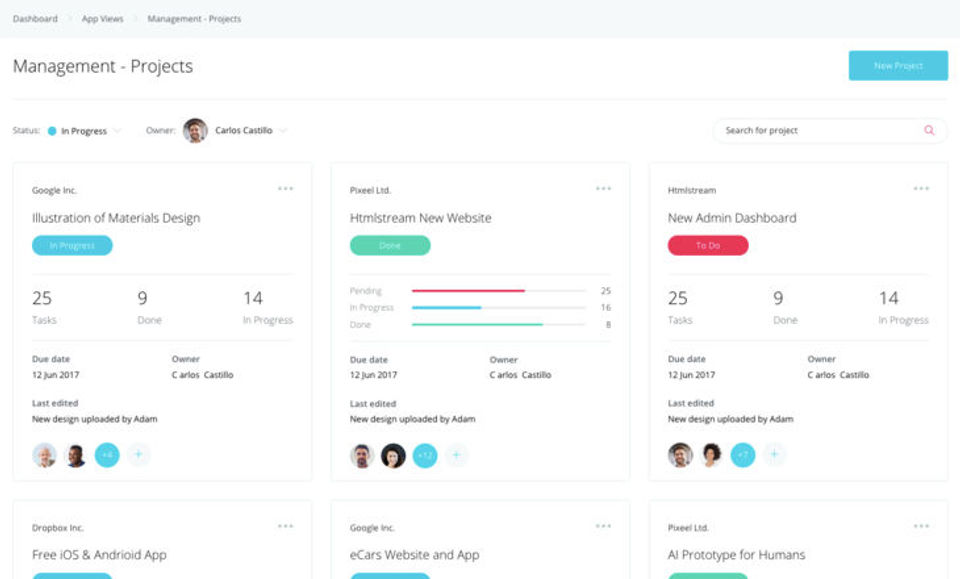Open Free iOS & Android App project title
The image size is (960, 579).
pos(99,555)
